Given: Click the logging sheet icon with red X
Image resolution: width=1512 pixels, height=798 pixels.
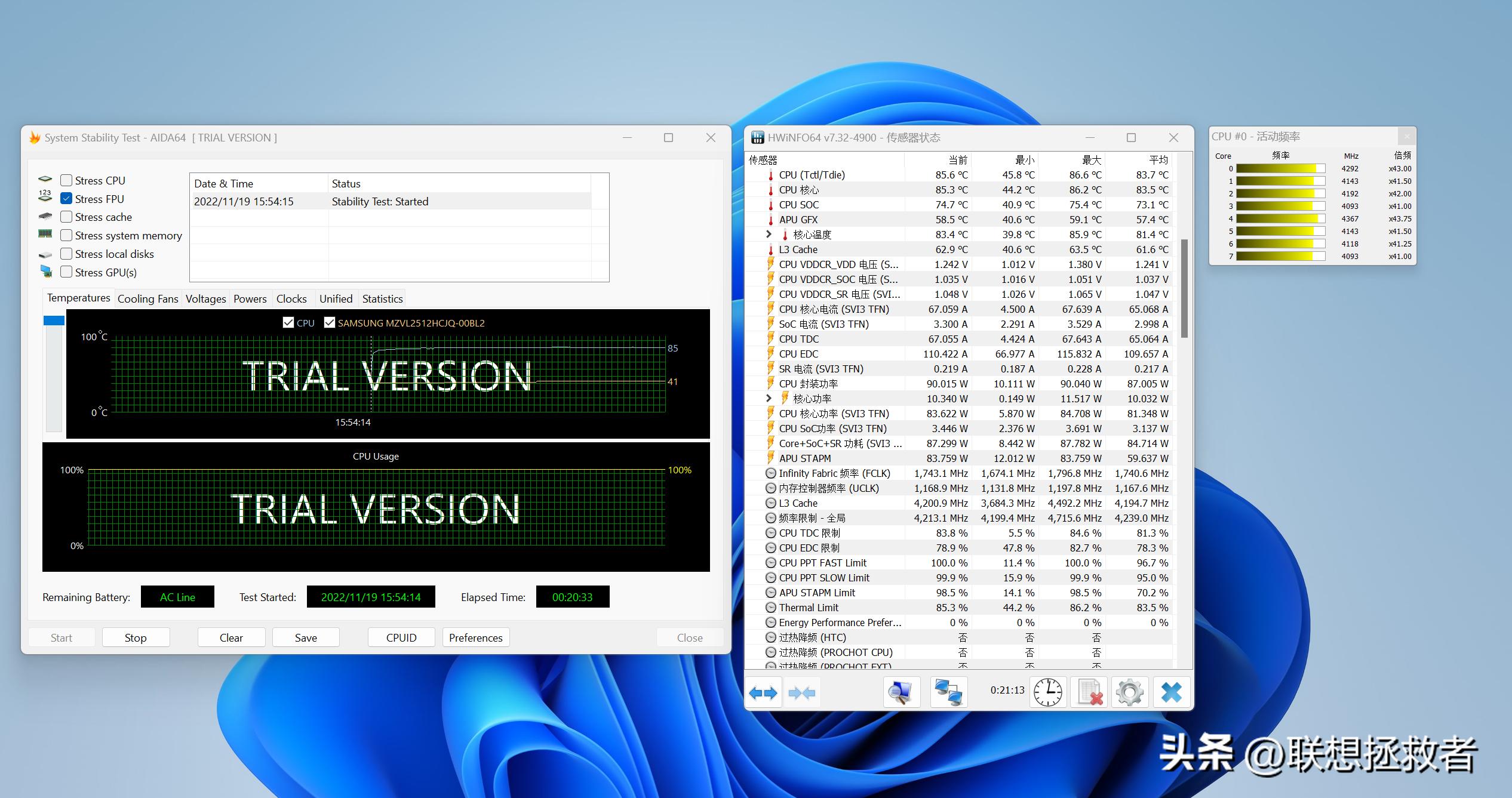Looking at the screenshot, I should tap(1089, 692).
